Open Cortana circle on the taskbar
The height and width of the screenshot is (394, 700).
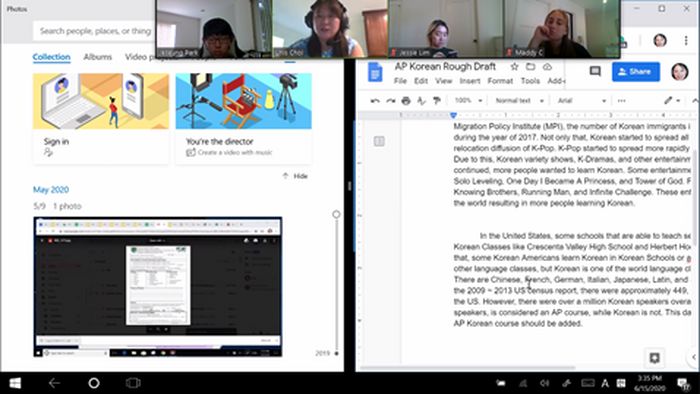[x=94, y=383]
